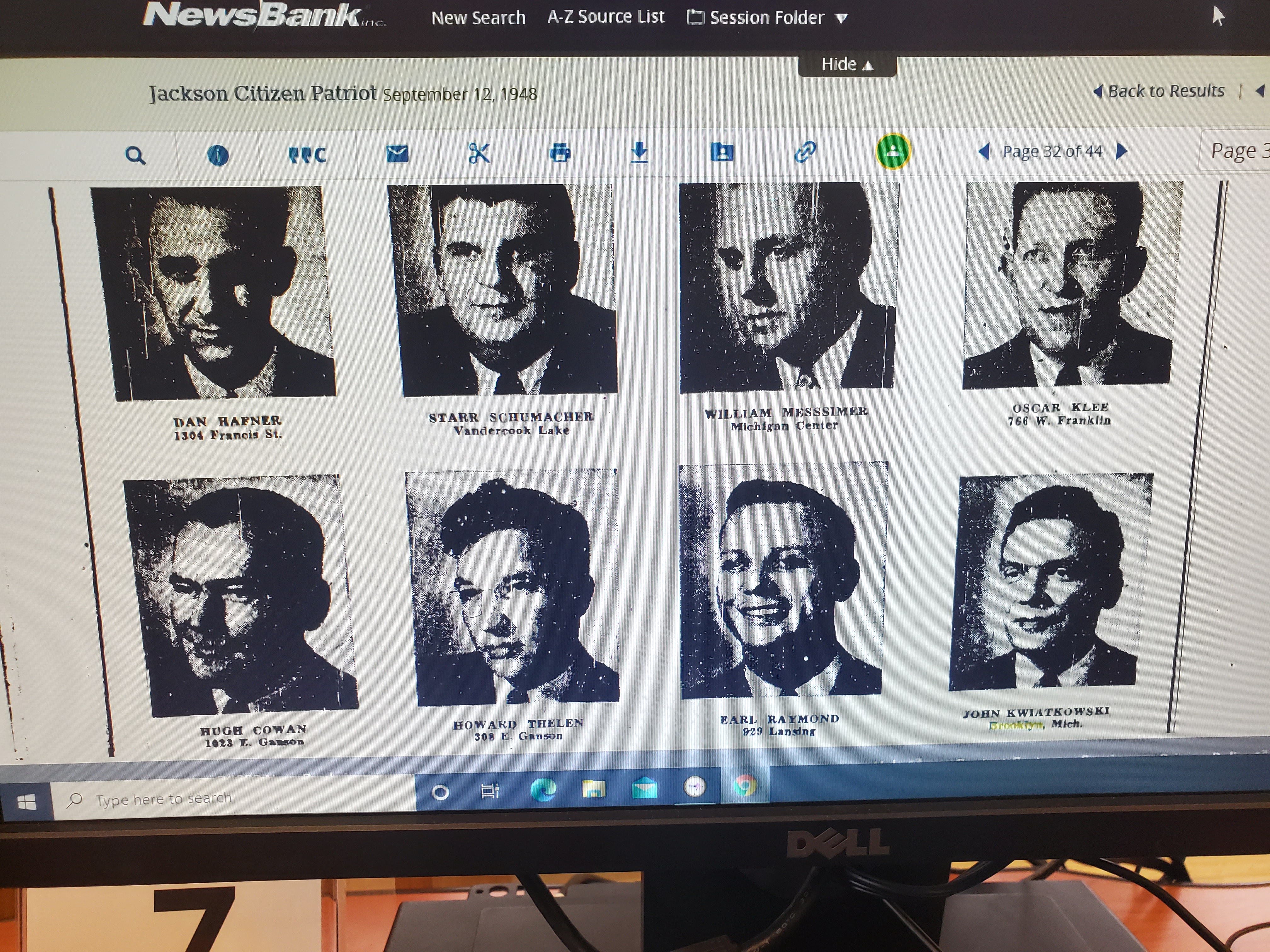The height and width of the screenshot is (952, 1270).
Task: Click the magnifying glass search icon
Action: pos(135,156)
